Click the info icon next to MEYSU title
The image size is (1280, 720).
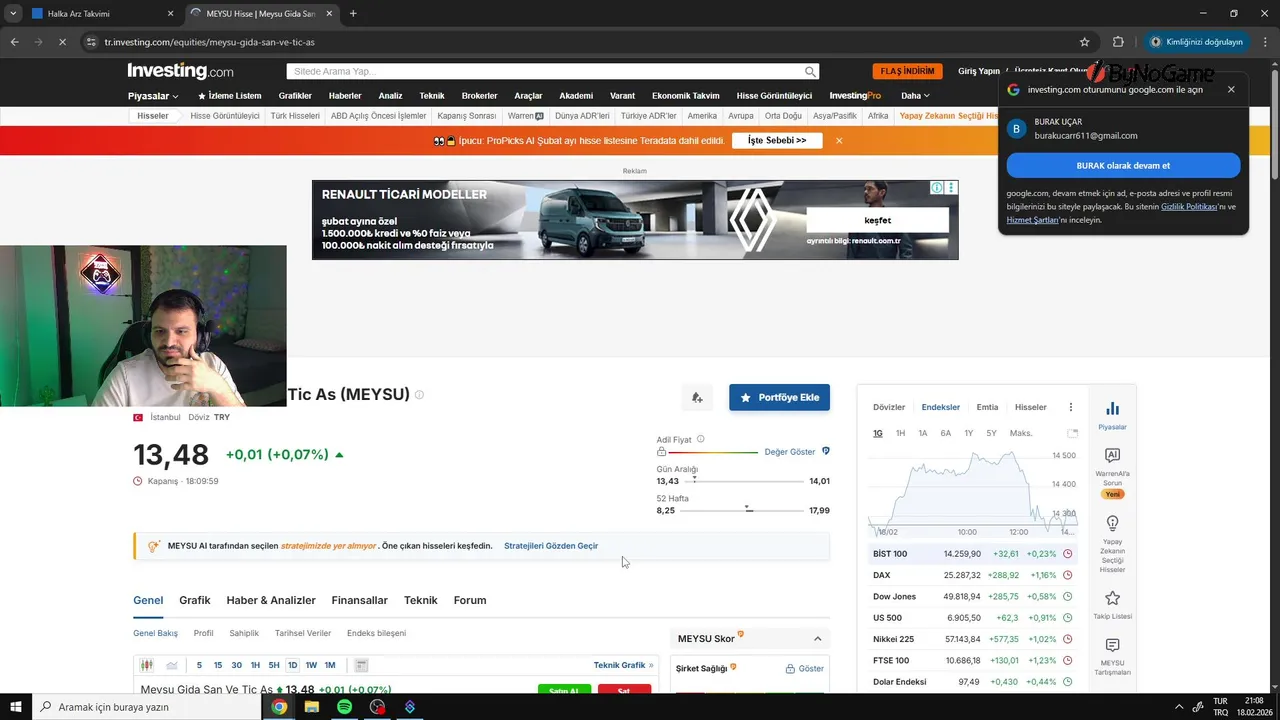[419, 395]
